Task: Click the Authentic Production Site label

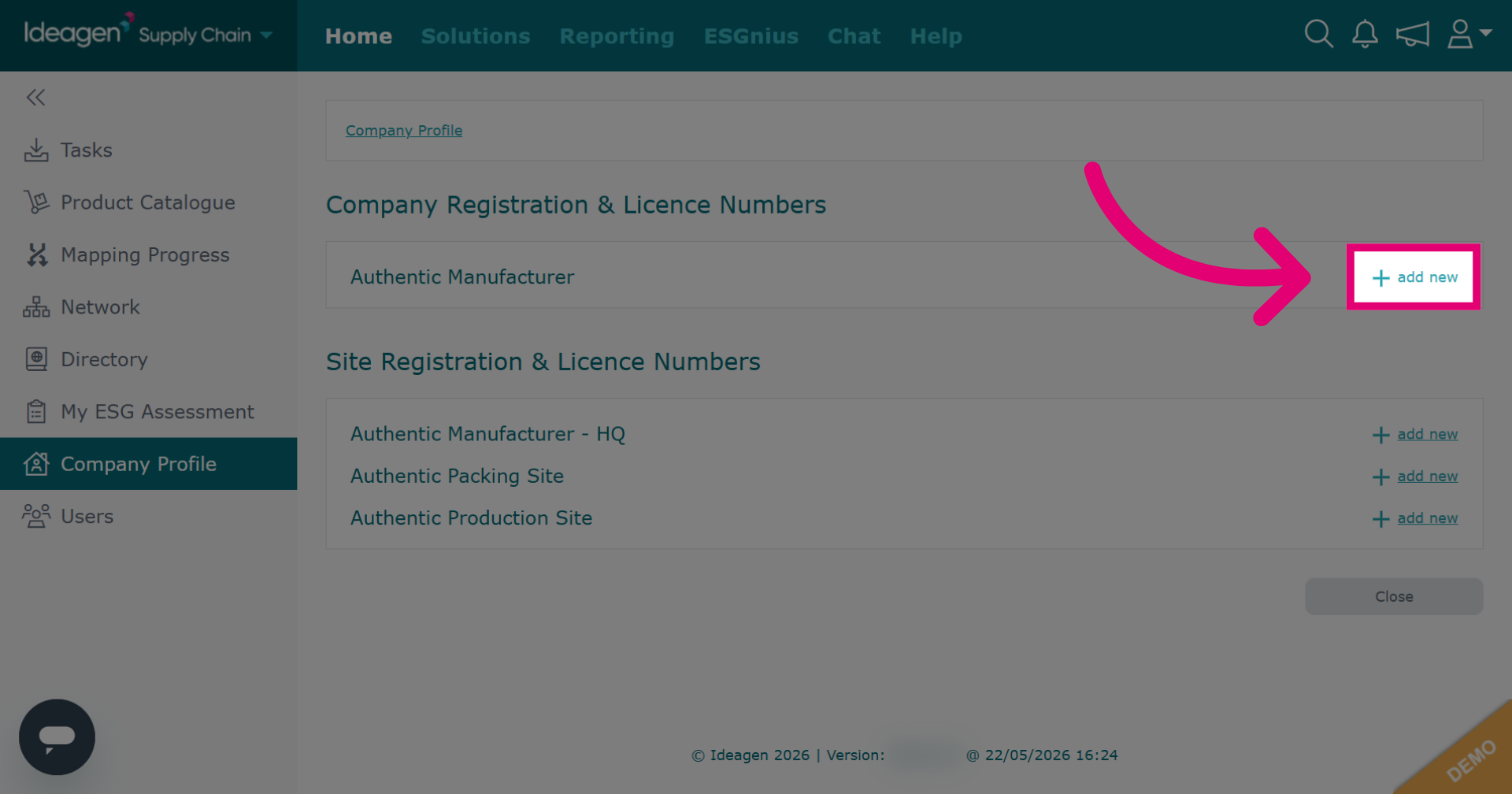Action: pyautogui.click(x=471, y=518)
